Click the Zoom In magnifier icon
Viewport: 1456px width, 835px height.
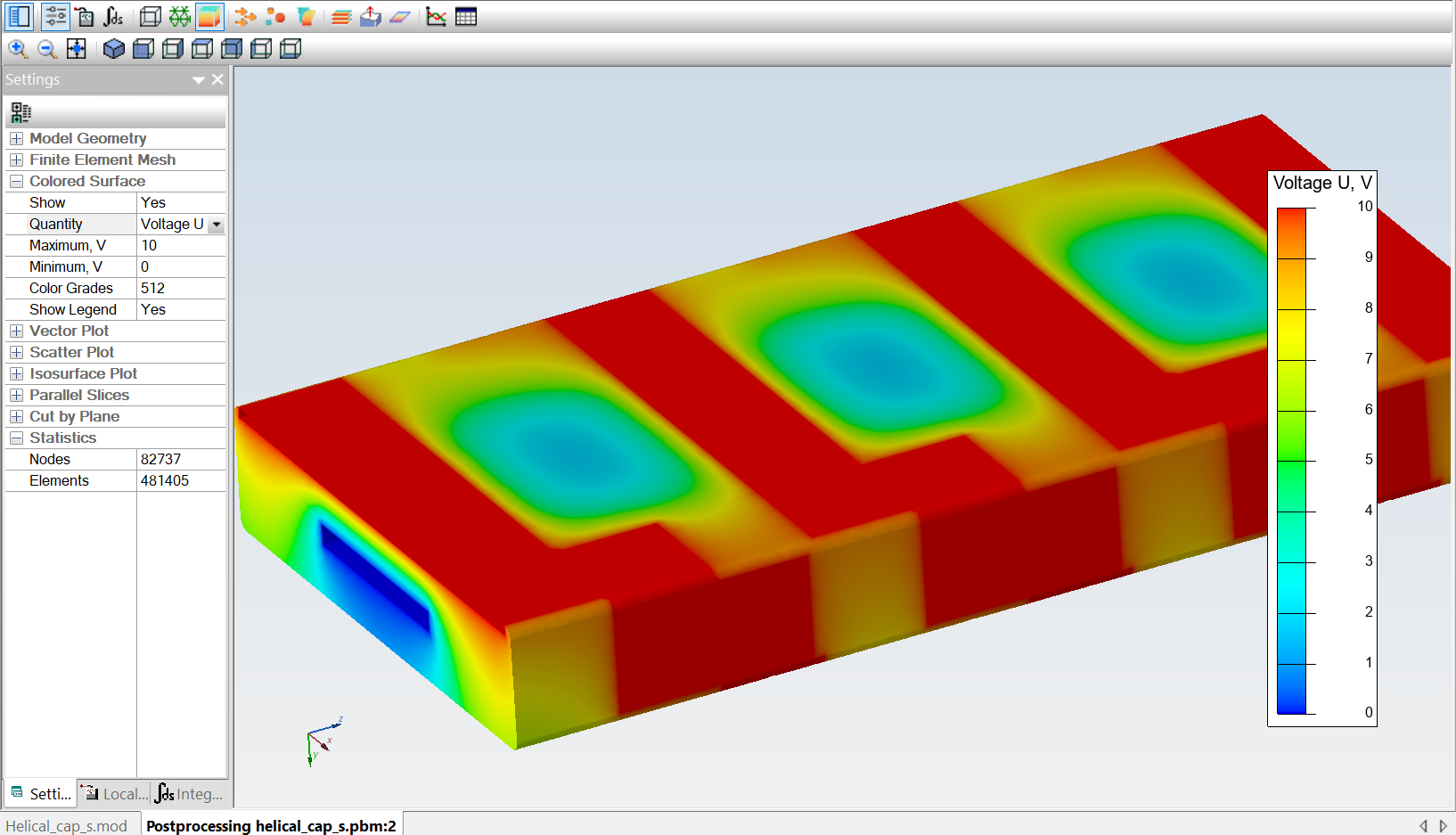tap(18, 49)
